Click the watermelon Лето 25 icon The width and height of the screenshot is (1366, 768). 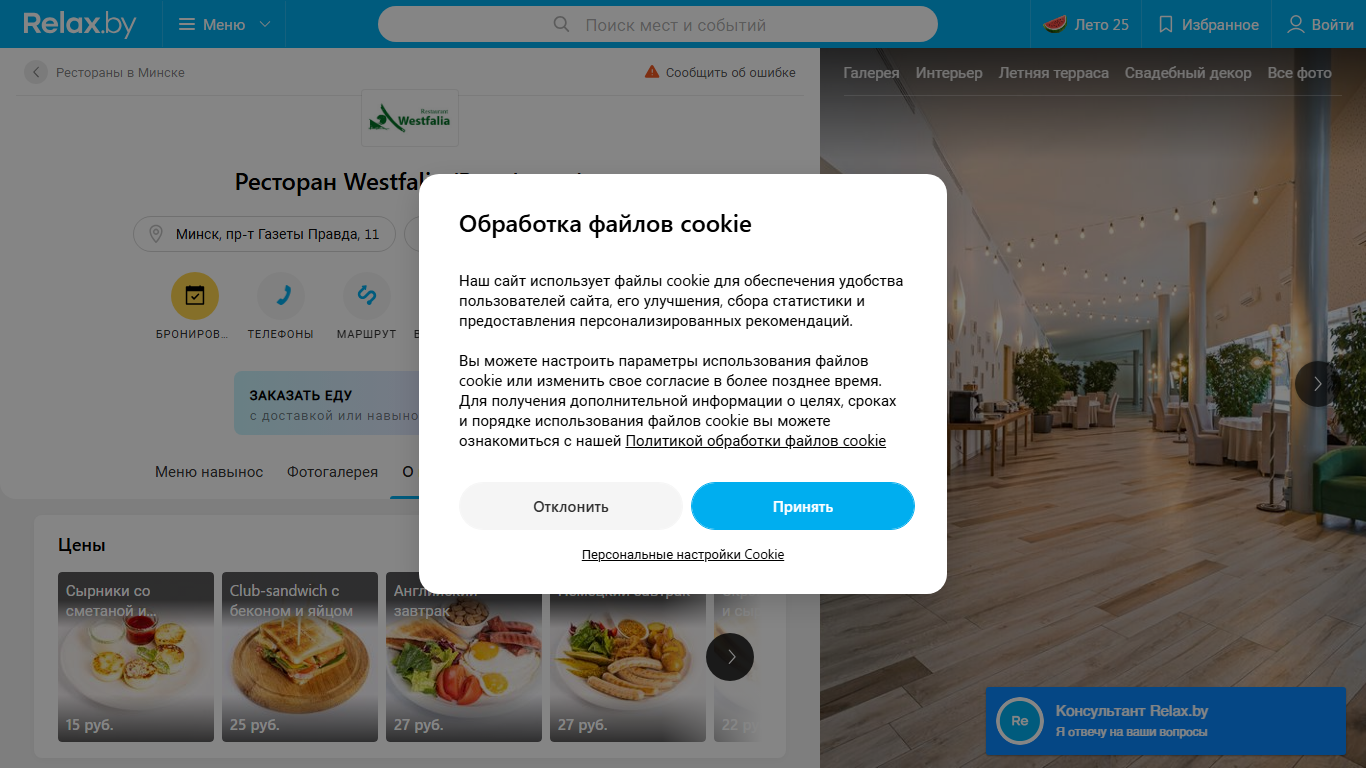coord(1055,24)
